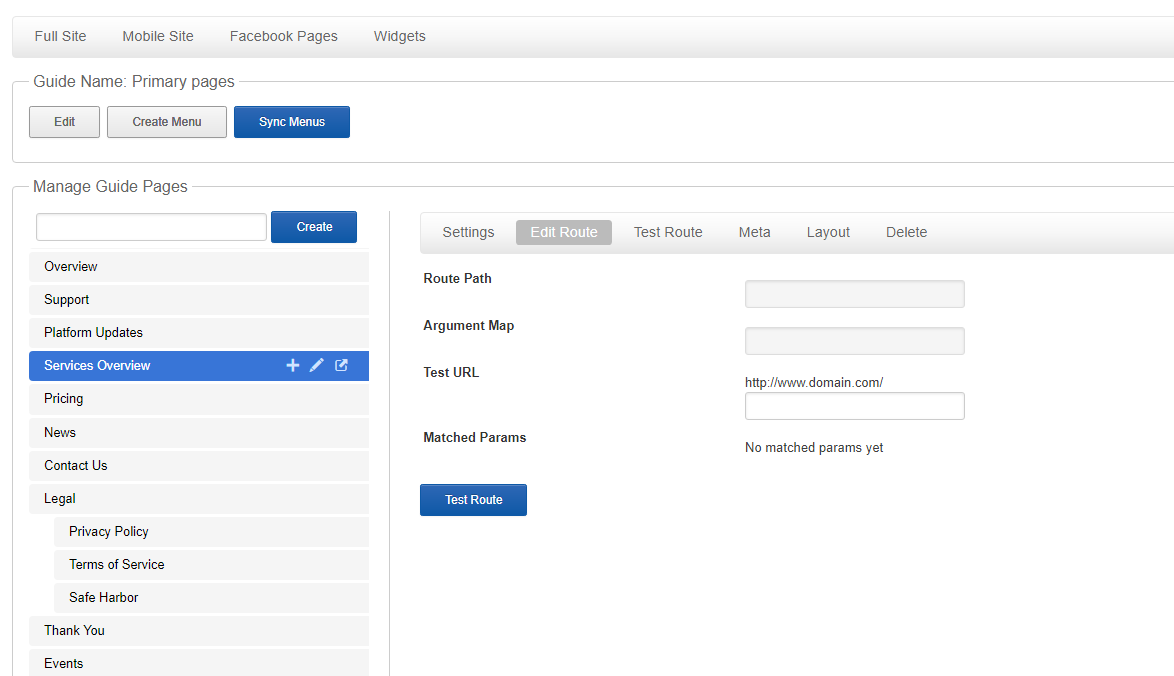Open the Meta tab
Image resolution: width=1174 pixels, height=676 pixels.
pyautogui.click(x=754, y=232)
